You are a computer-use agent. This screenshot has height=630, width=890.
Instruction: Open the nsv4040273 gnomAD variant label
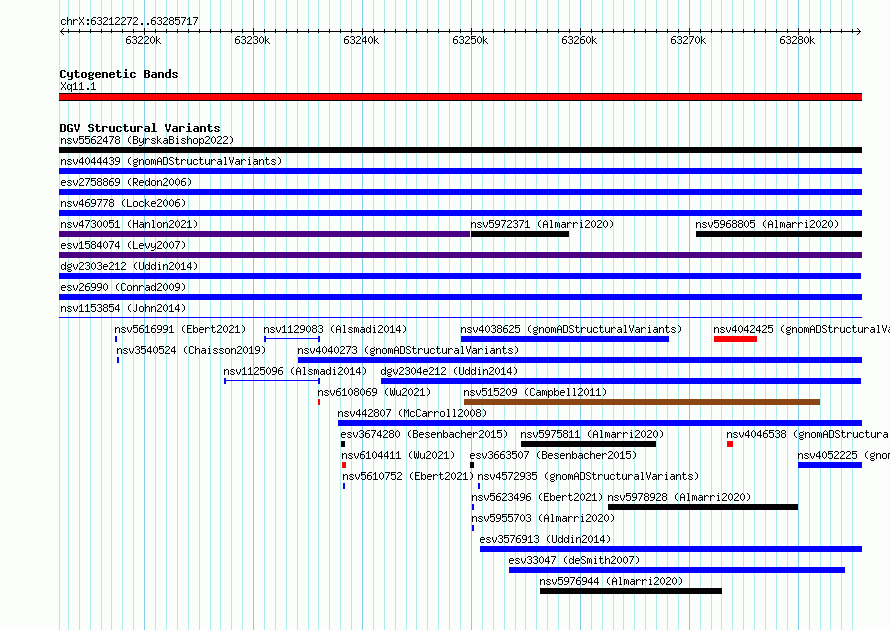[409, 350]
